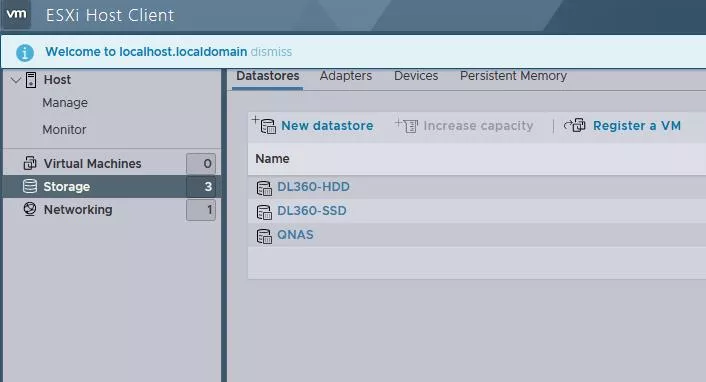Switch to the Adapters tab

346,76
